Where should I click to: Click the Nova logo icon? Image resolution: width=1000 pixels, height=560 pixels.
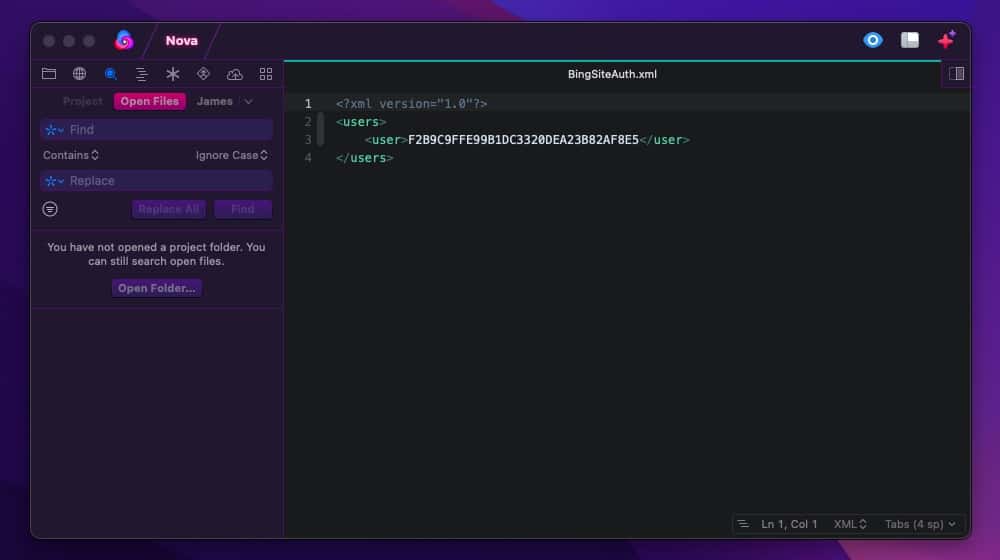pyautogui.click(x=124, y=40)
